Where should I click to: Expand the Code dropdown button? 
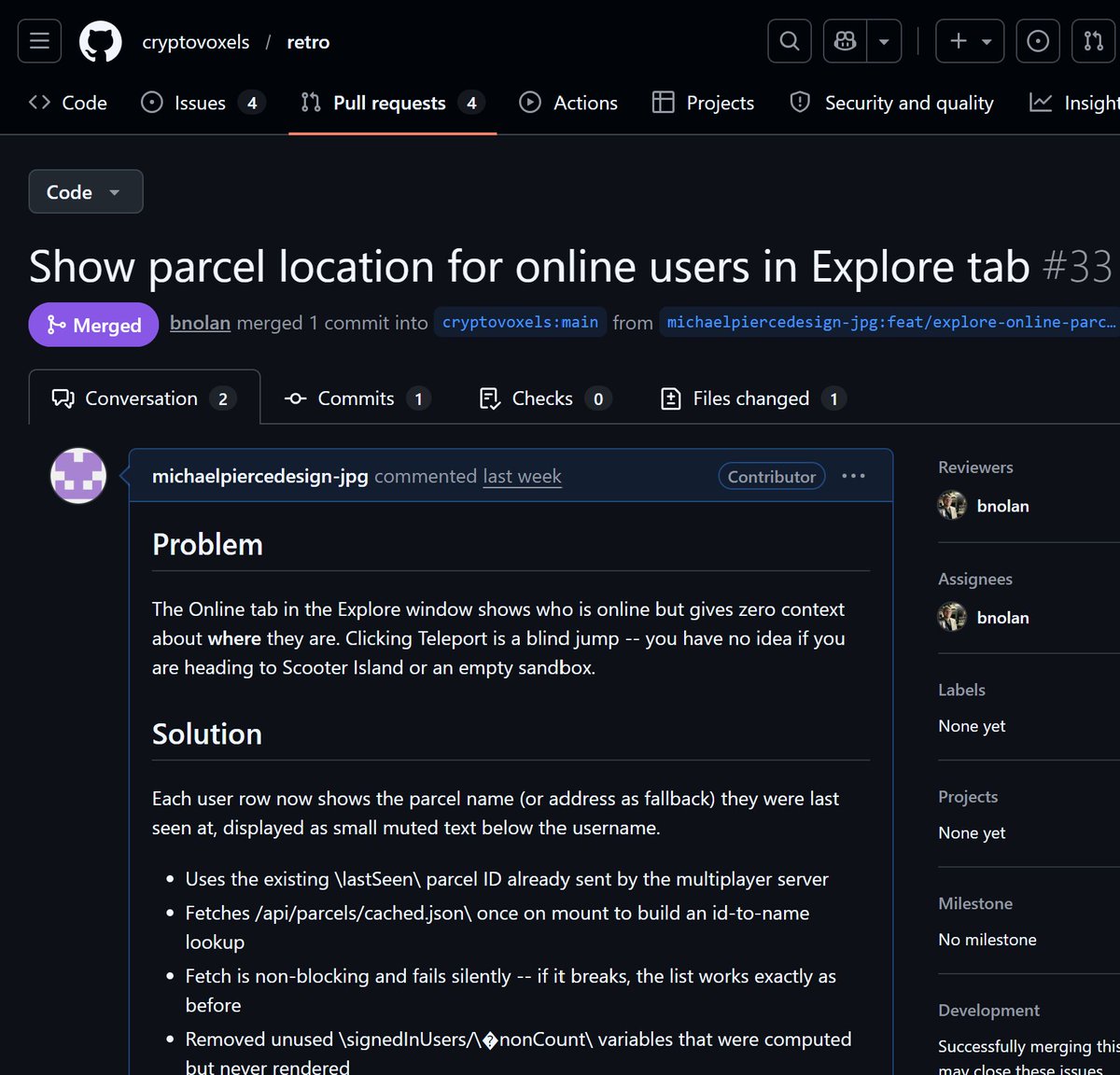coord(86,191)
